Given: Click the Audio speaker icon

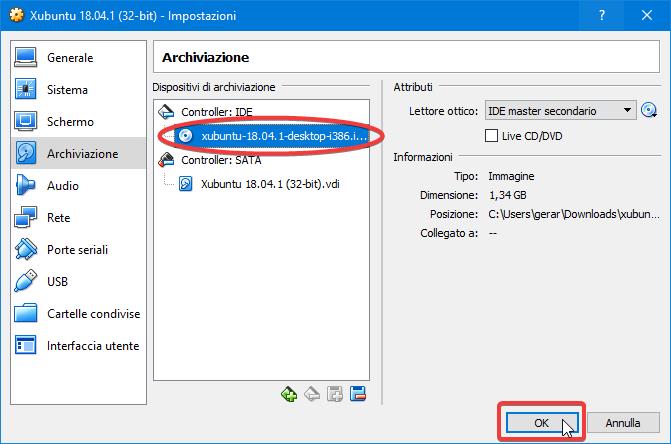Looking at the screenshot, I should pyautogui.click(x=25, y=185).
